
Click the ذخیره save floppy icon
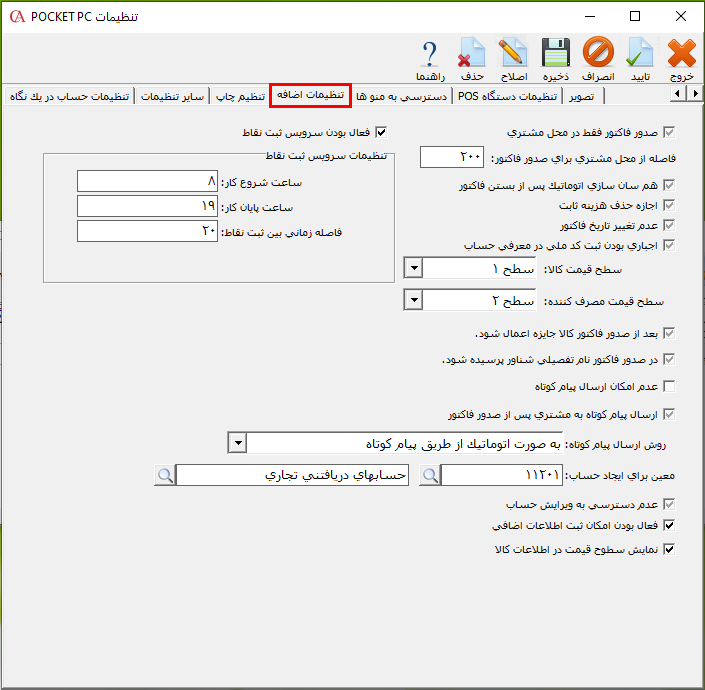click(556, 59)
